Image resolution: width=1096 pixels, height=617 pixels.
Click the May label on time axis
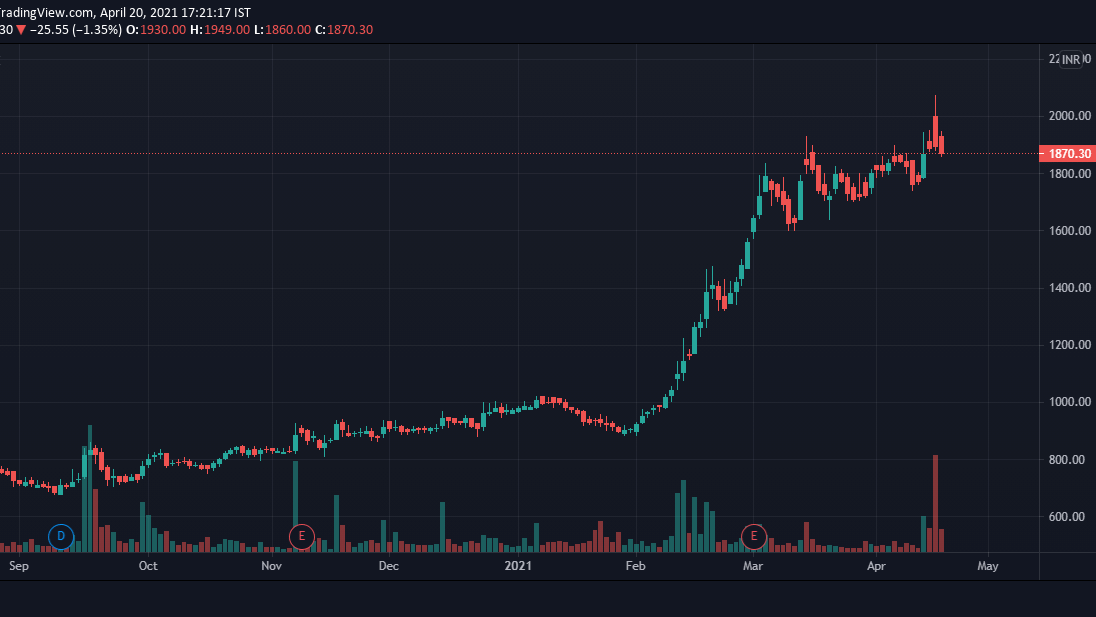point(987,567)
